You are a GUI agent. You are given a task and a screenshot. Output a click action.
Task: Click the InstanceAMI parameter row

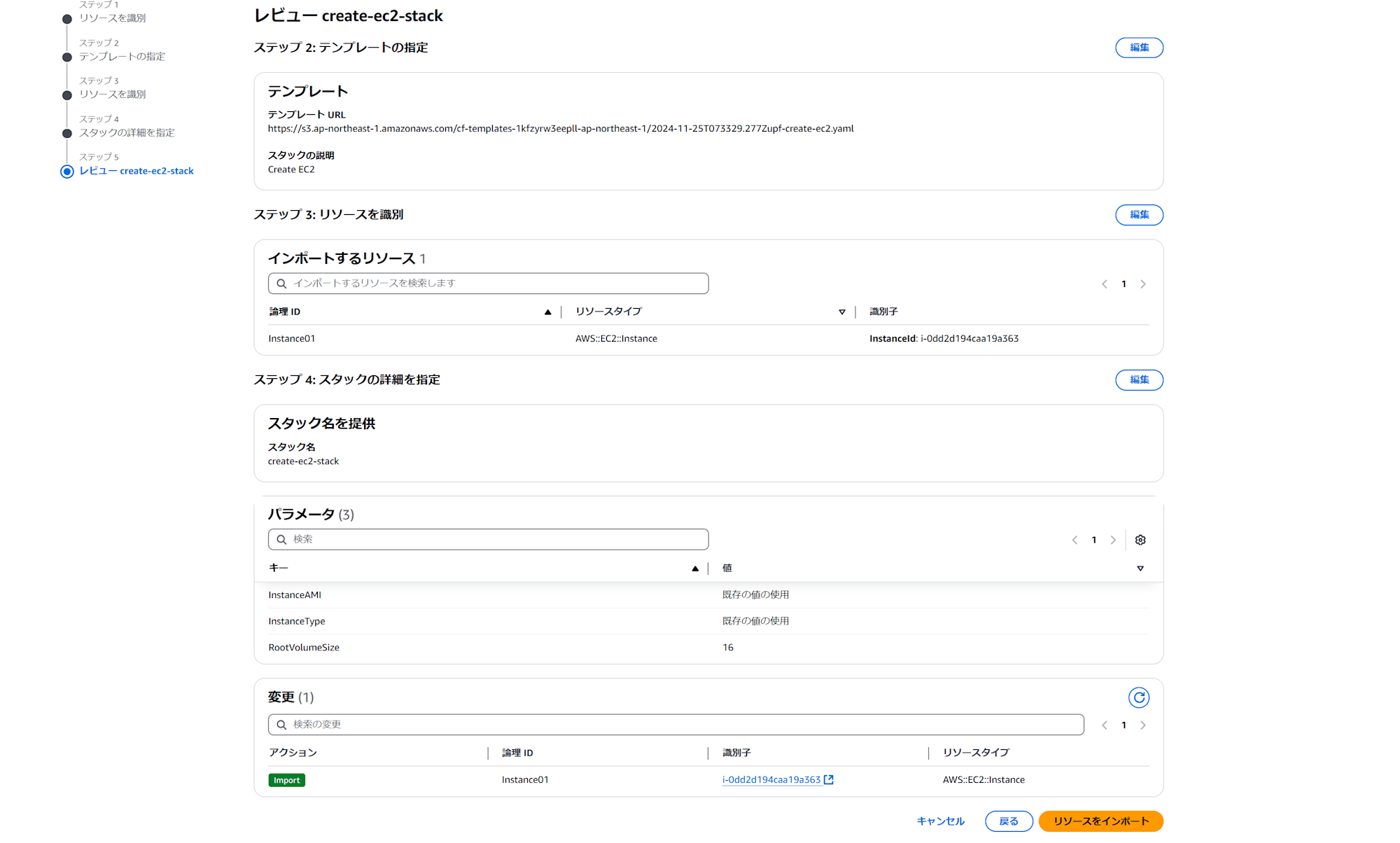point(708,595)
